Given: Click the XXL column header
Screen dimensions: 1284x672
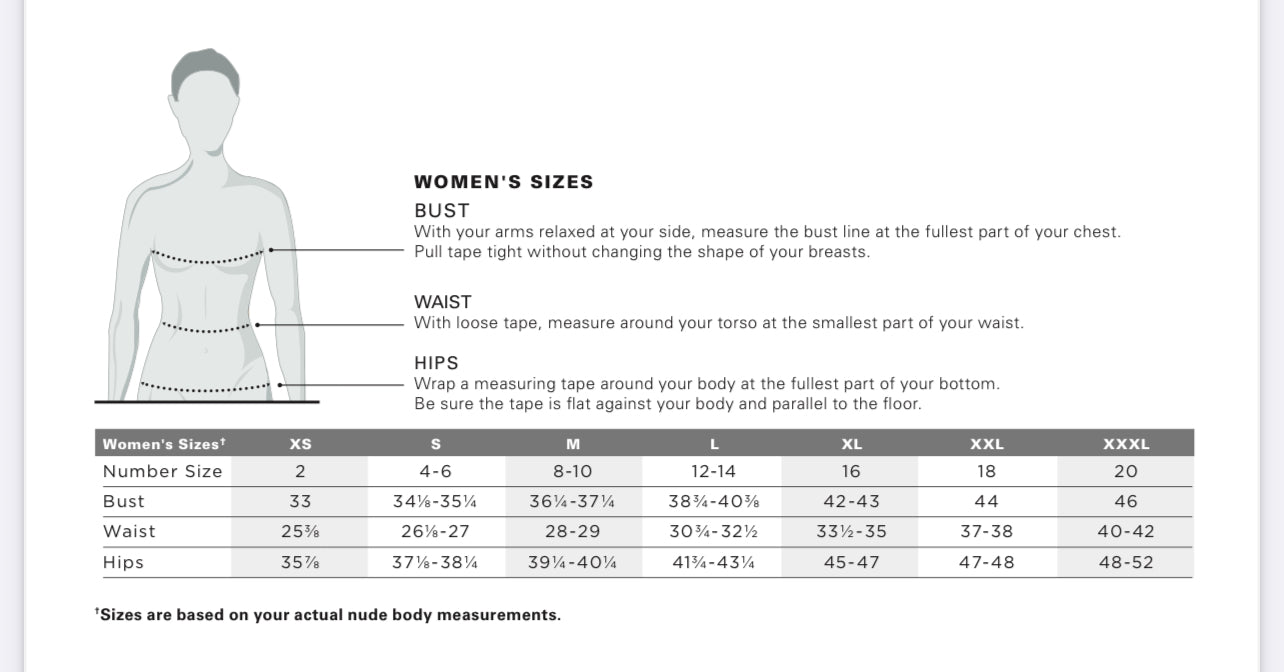Looking at the screenshot, I should [987, 444].
